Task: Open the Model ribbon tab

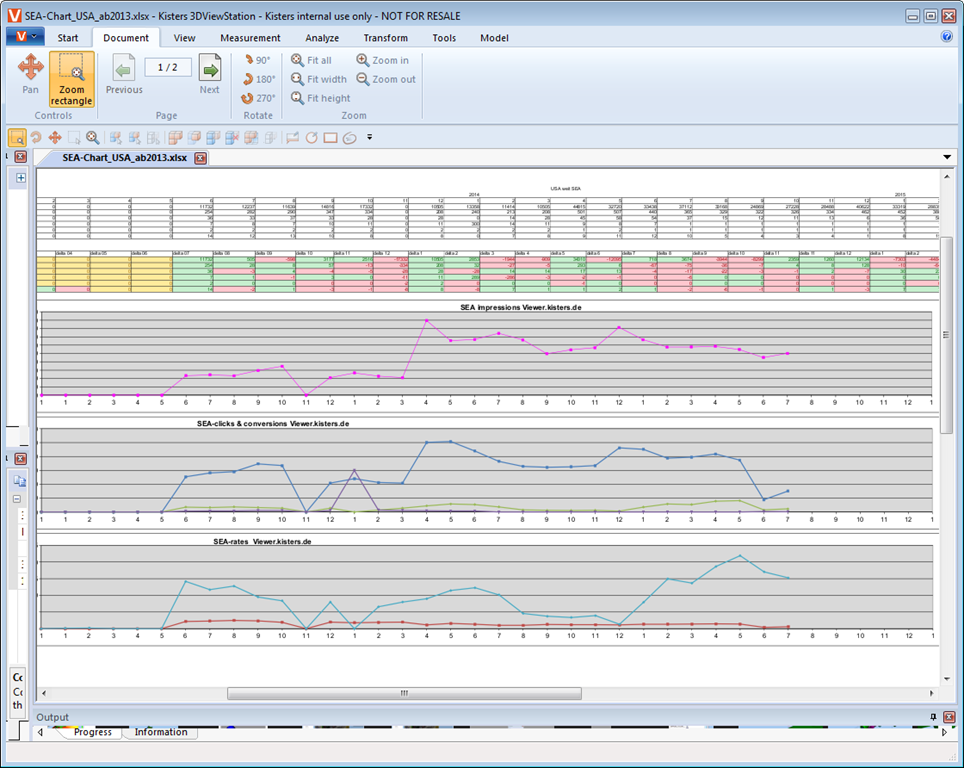Action: [x=494, y=38]
